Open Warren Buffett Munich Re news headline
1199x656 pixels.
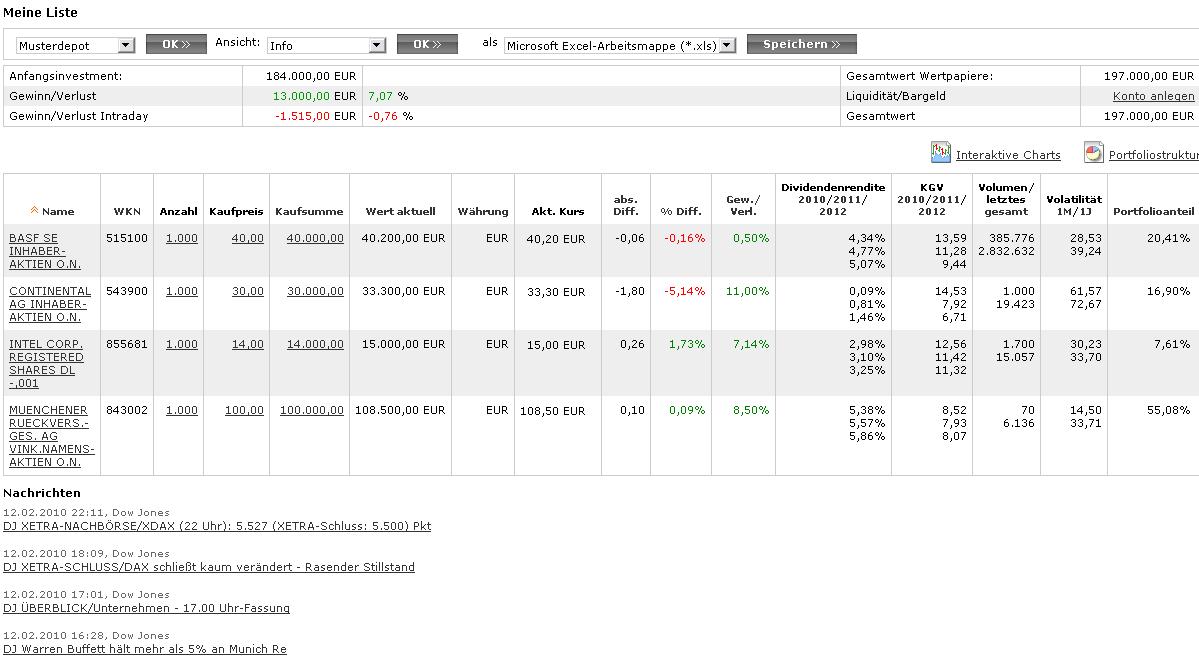pos(145,649)
